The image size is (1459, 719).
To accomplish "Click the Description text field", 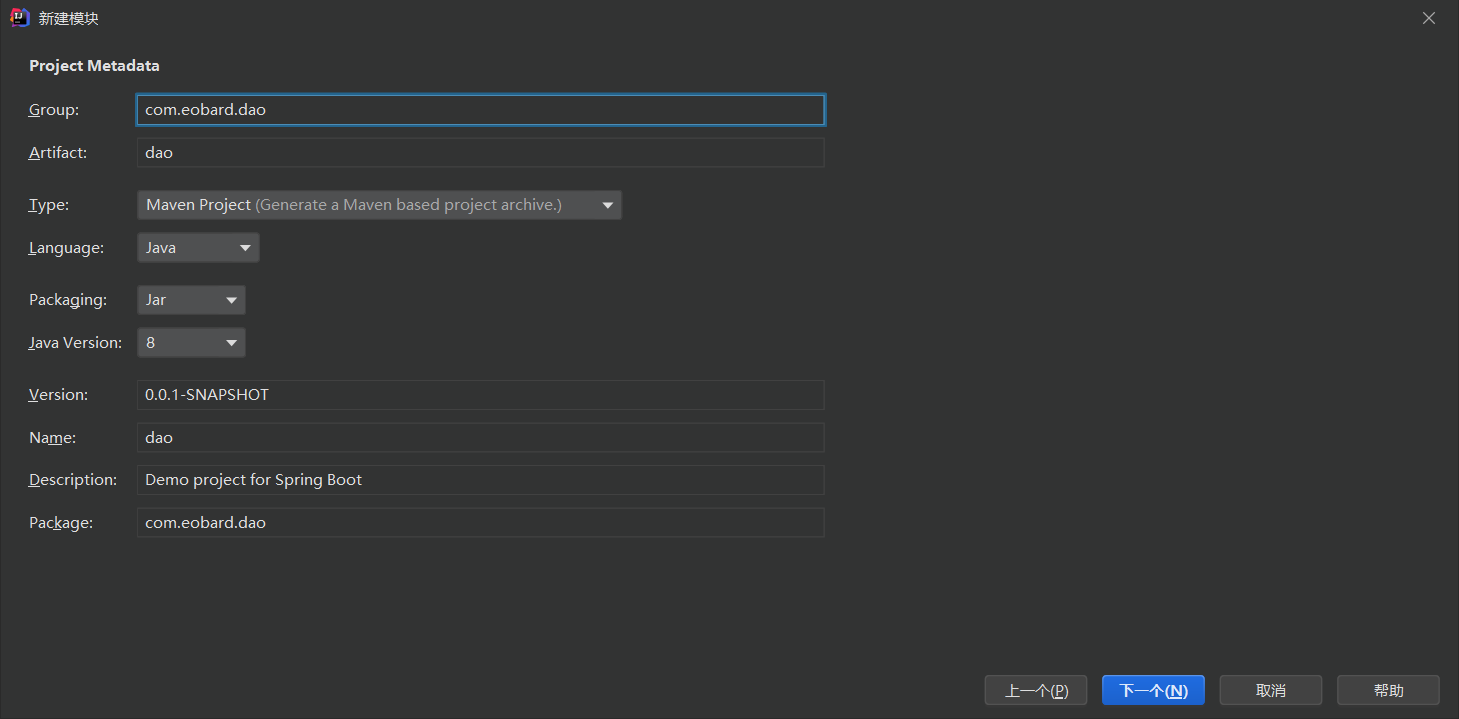I will click(480, 480).
